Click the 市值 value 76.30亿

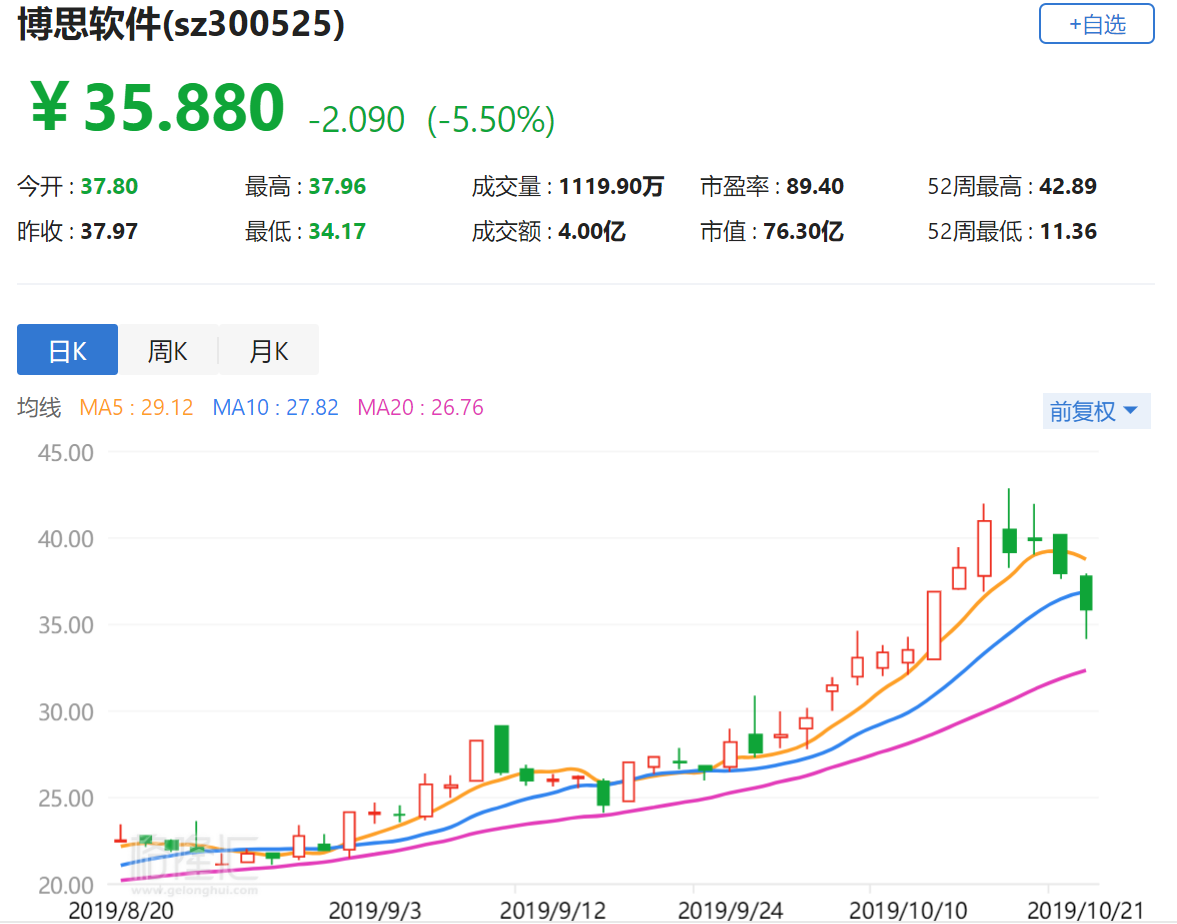click(804, 231)
